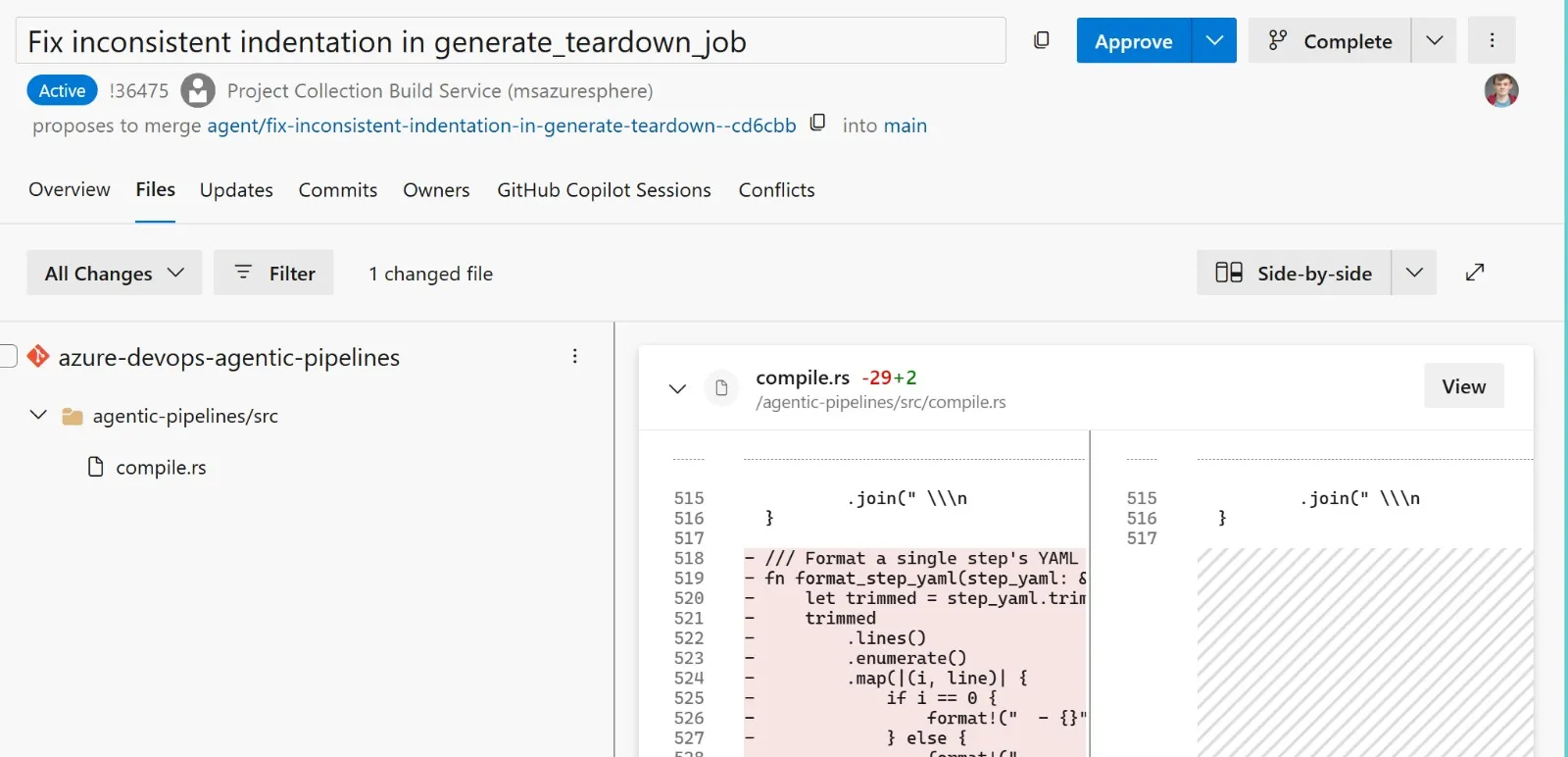Click right pane line number 516
This screenshot has width=1568, height=757.
point(1142,518)
